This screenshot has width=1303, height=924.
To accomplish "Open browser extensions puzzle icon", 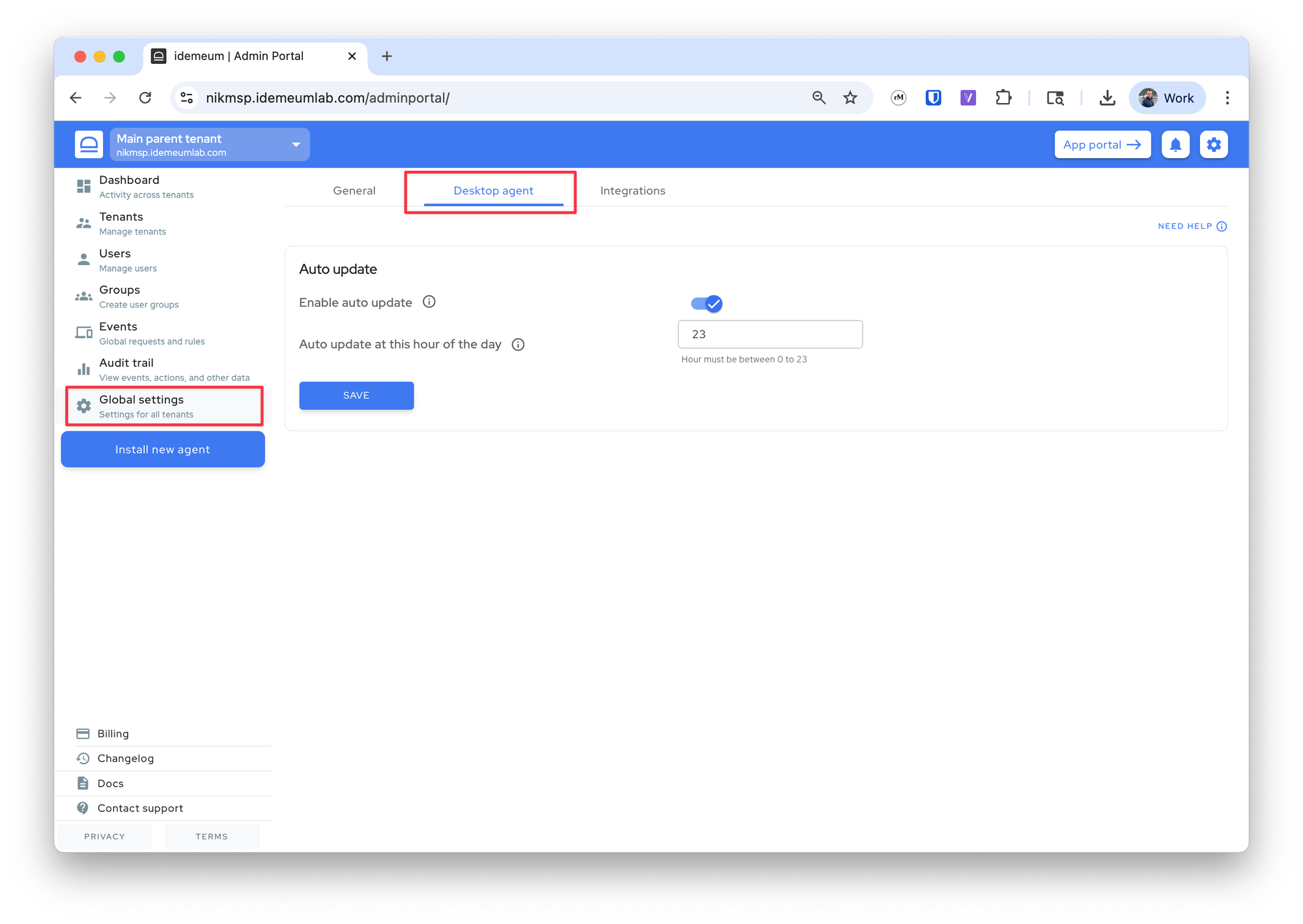I will [x=1003, y=98].
